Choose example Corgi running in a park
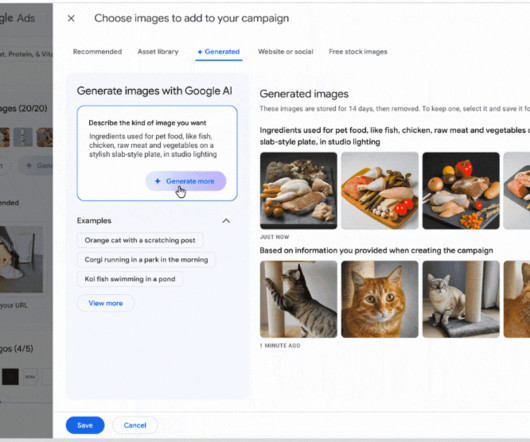Screen dimensions: 530x442 (146, 260)
